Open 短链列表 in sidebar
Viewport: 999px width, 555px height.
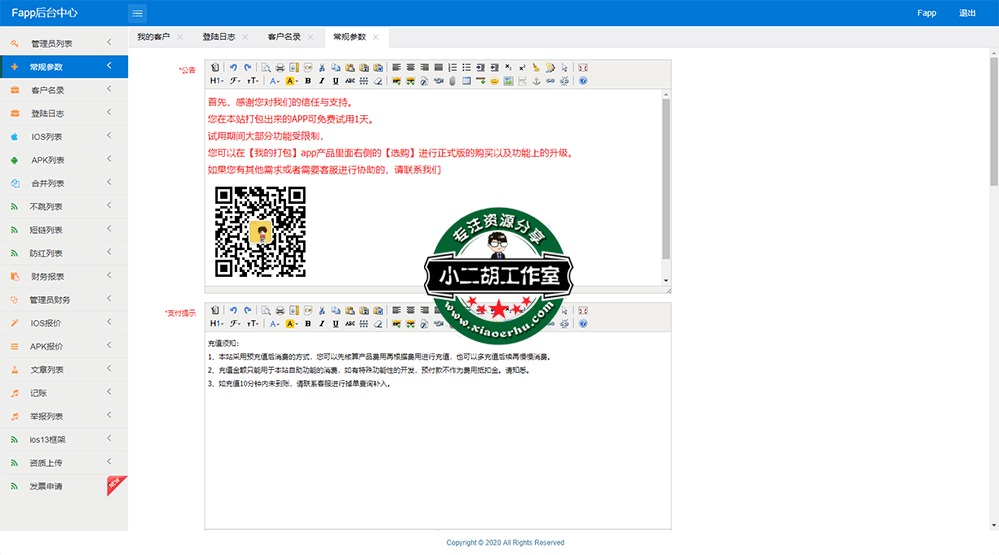click(x=64, y=229)
